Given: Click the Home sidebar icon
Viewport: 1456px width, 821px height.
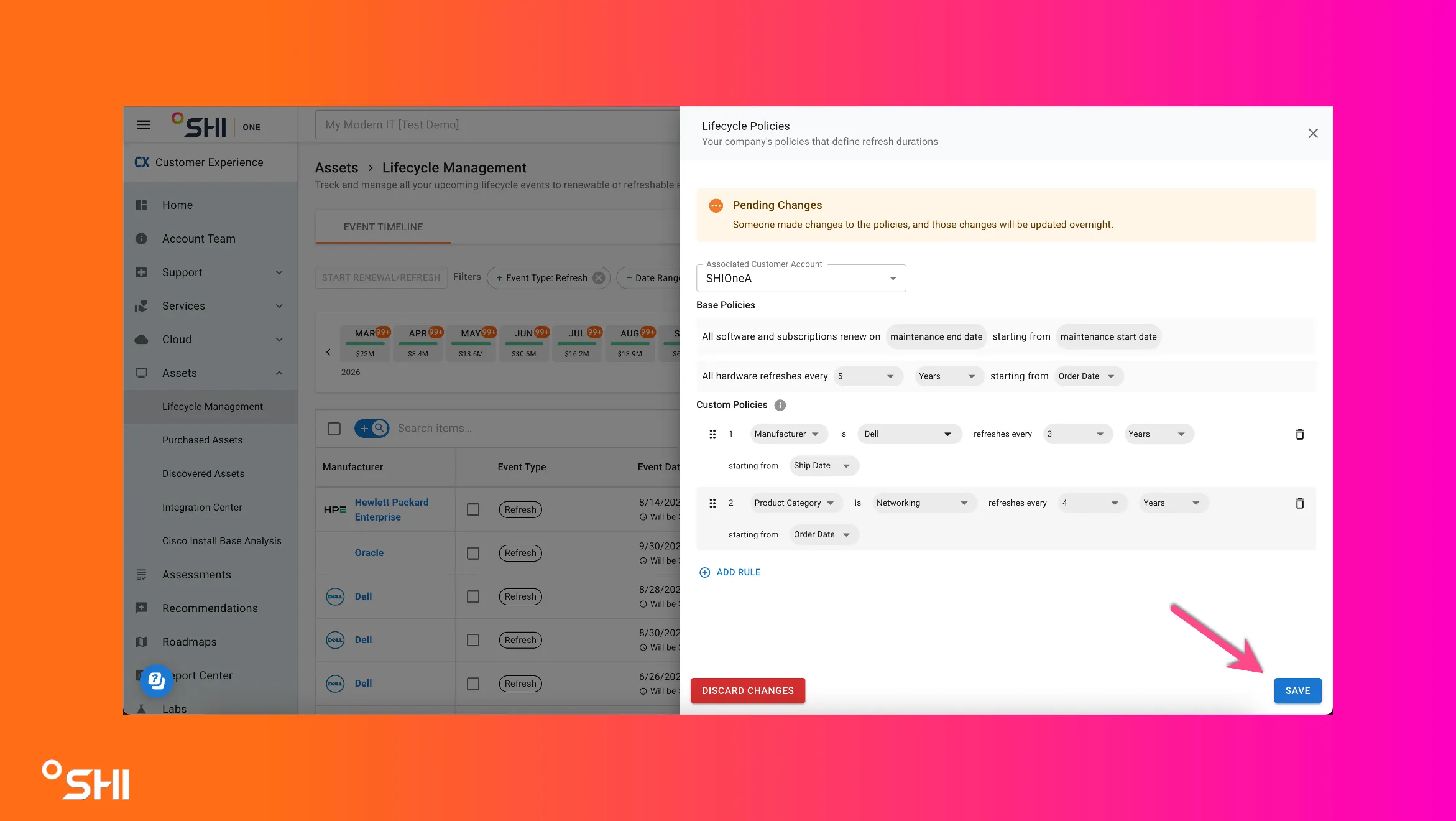Looking at the screenshot, I should (x=142, y=205).
